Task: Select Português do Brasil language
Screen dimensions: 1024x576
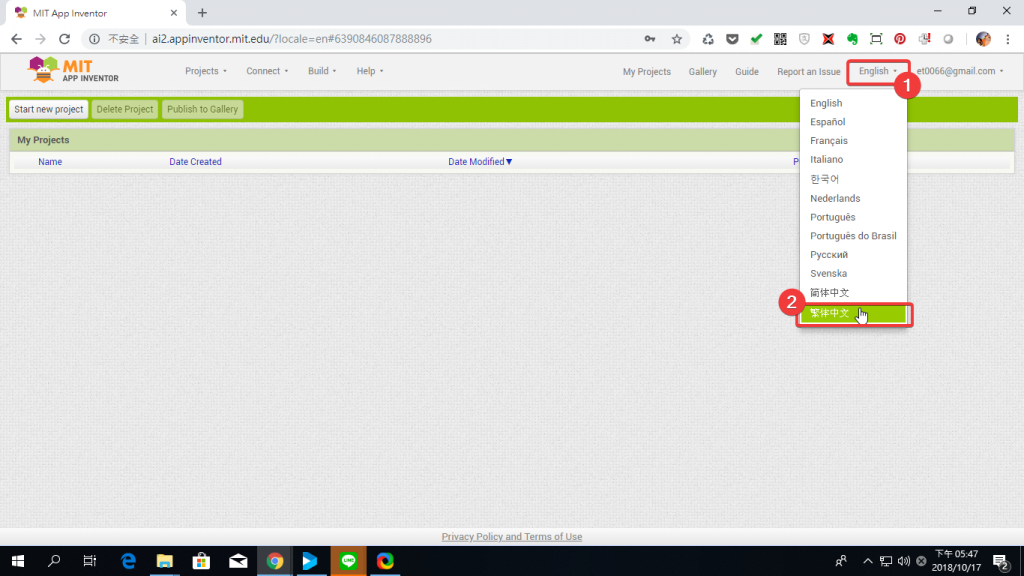Action: click(x=853, y=236)
